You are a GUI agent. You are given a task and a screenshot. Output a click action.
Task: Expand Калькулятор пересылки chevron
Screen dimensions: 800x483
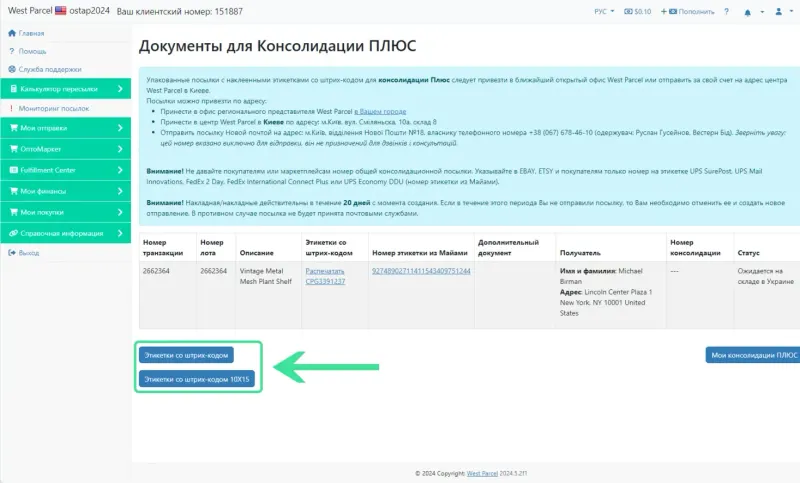(x=120, y=89)
